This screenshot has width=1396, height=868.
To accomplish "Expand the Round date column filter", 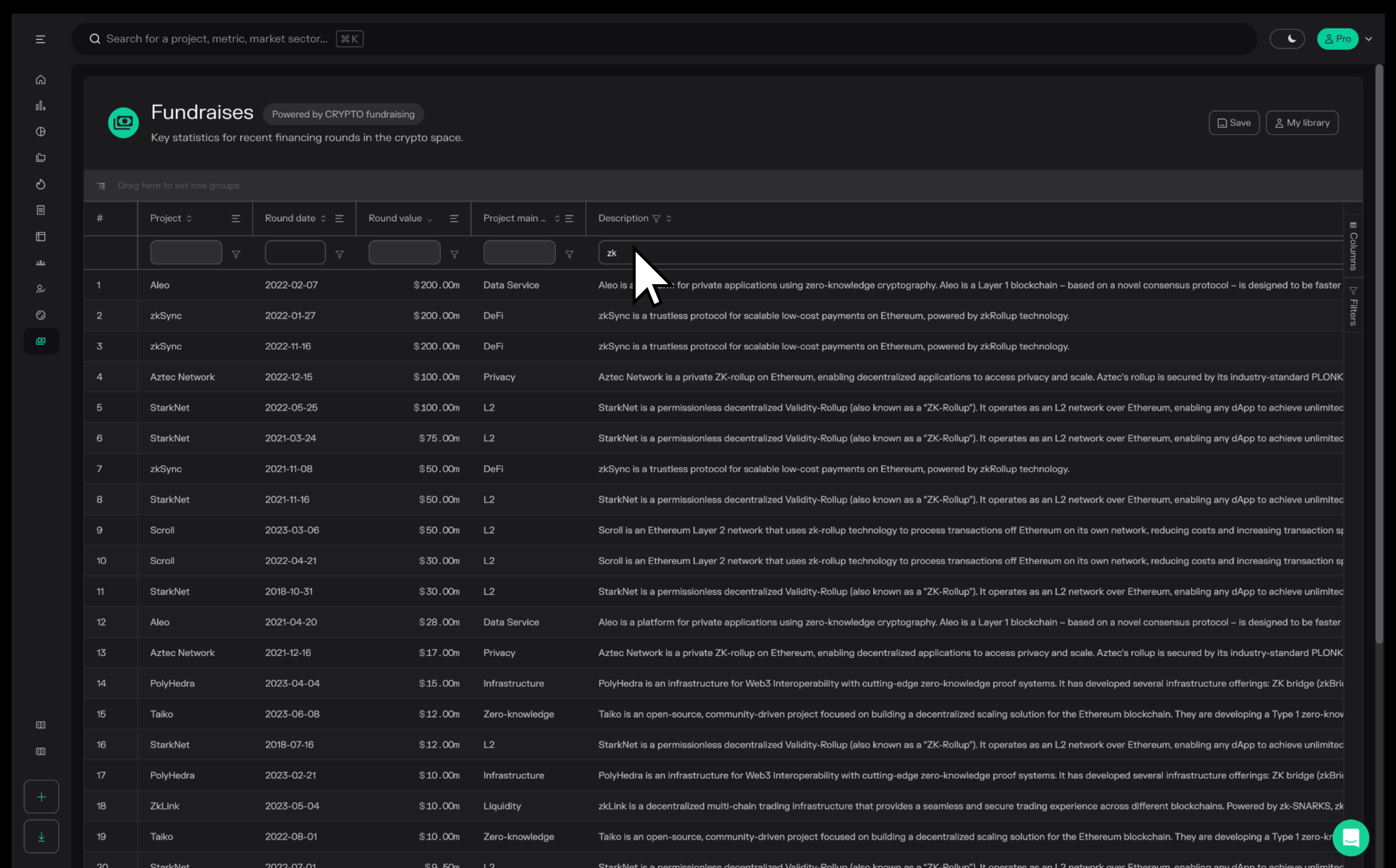I will tap(340, 253).
